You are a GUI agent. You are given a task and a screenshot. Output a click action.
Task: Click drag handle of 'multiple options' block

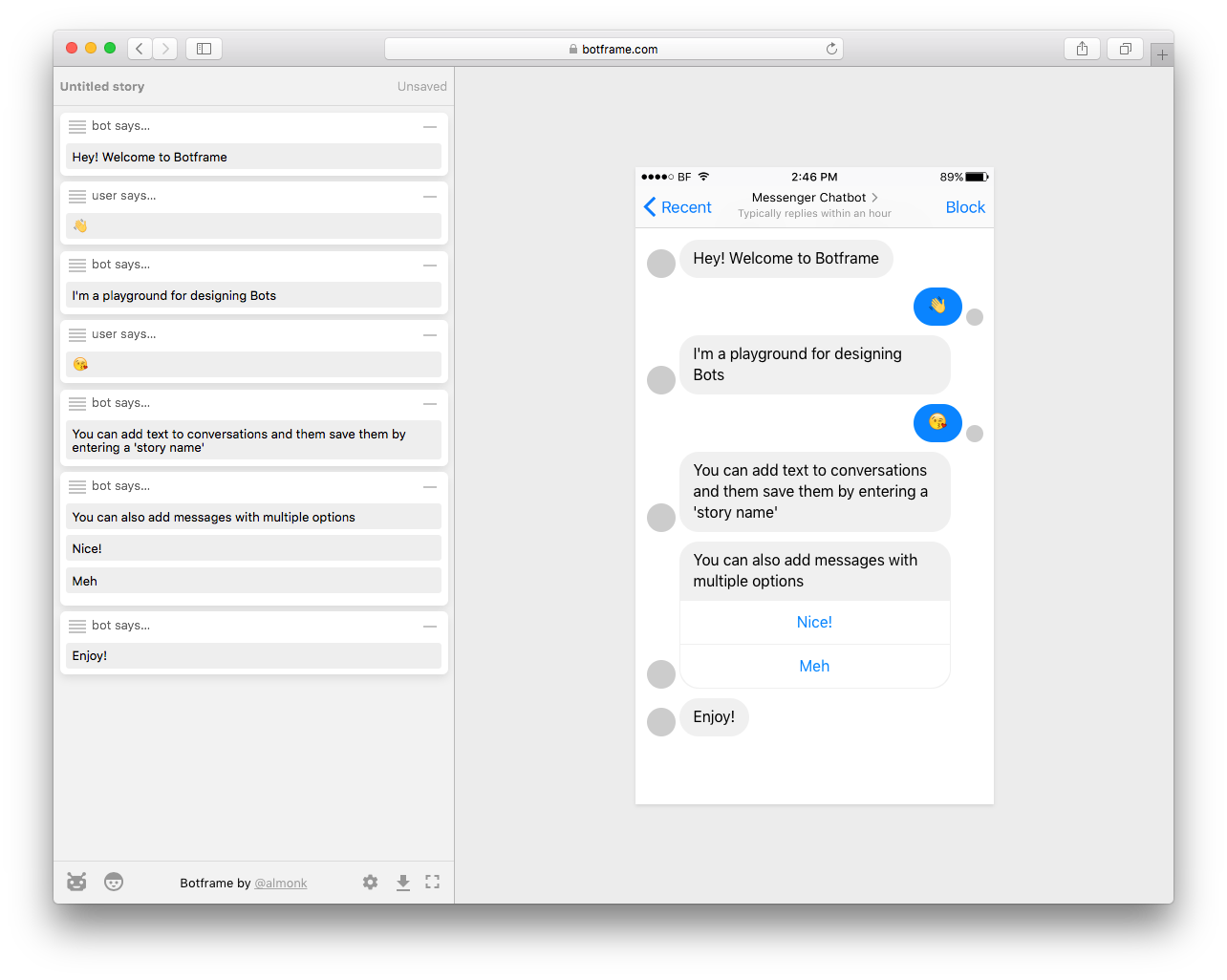pos(77,487)
